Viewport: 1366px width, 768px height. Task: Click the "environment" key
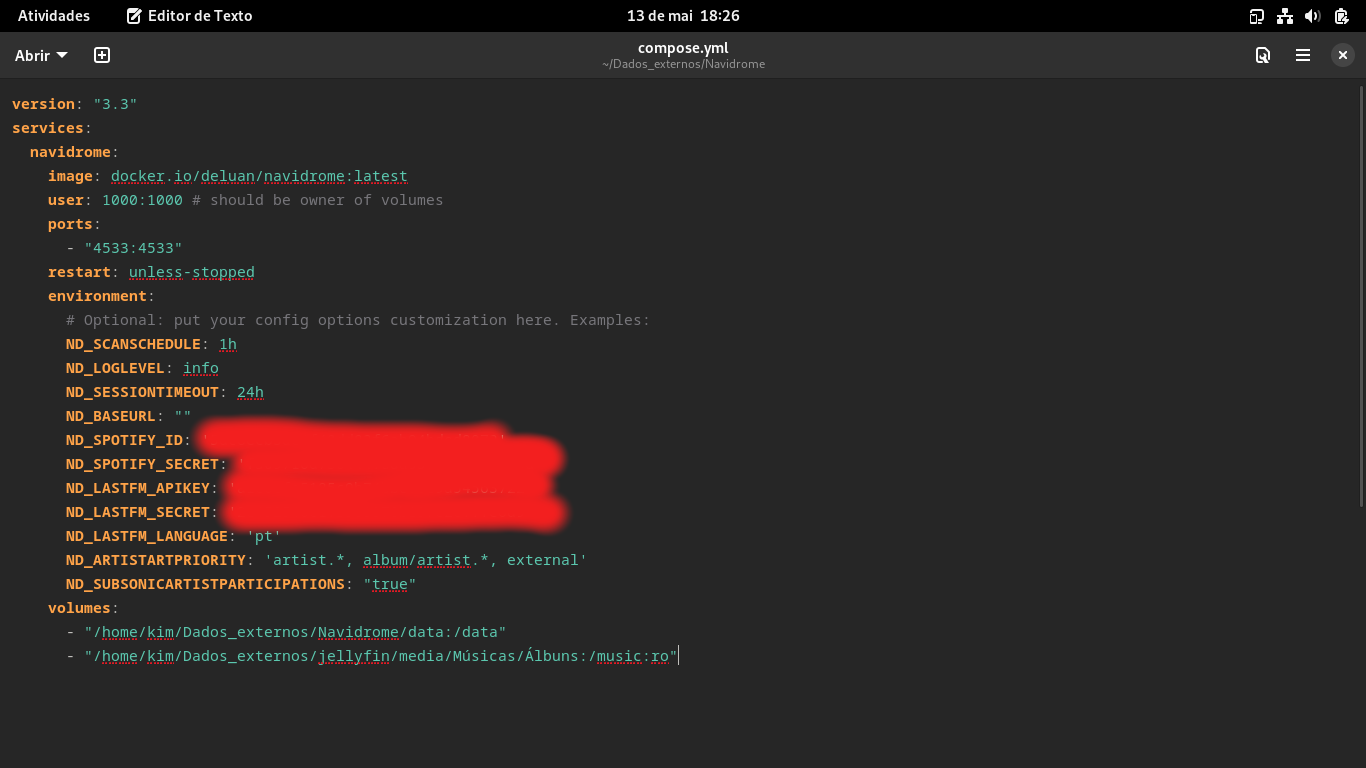pos(97,296)
